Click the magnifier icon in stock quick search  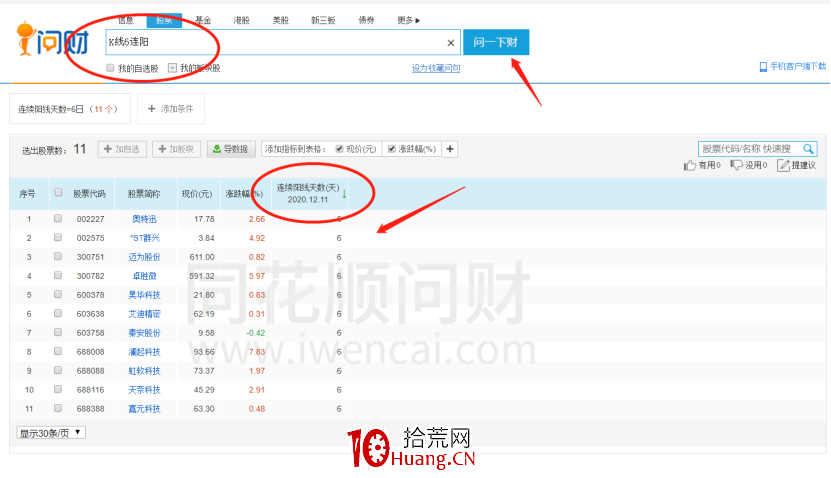[x=808, y=149]
